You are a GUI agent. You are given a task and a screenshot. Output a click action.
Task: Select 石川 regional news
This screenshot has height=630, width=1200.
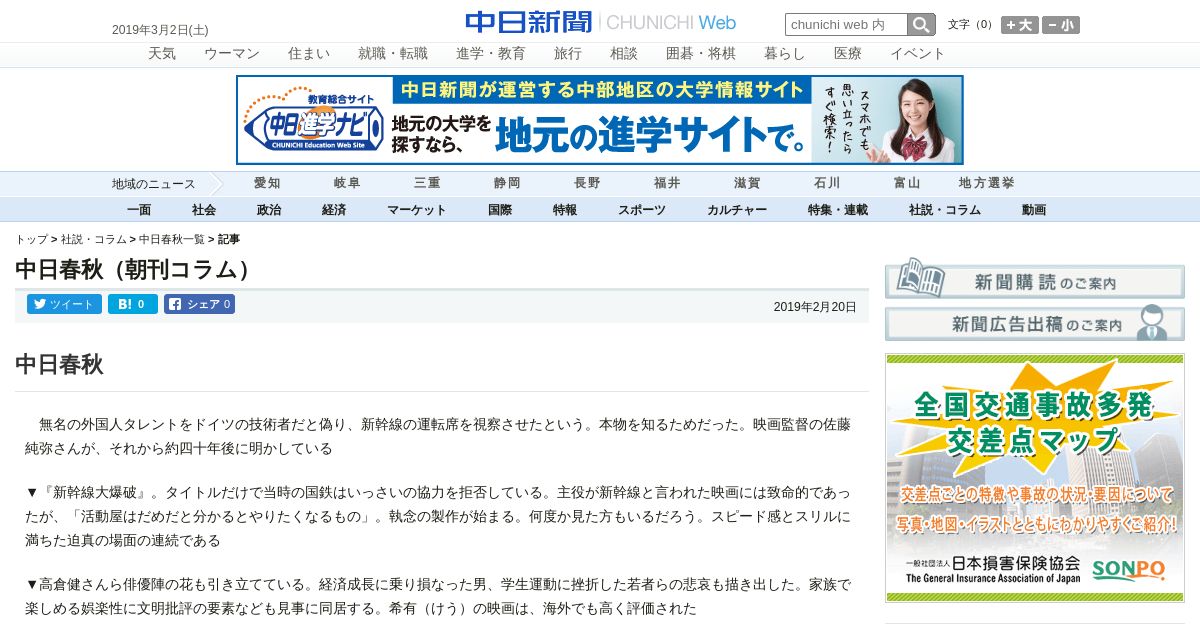coord(827,183)
